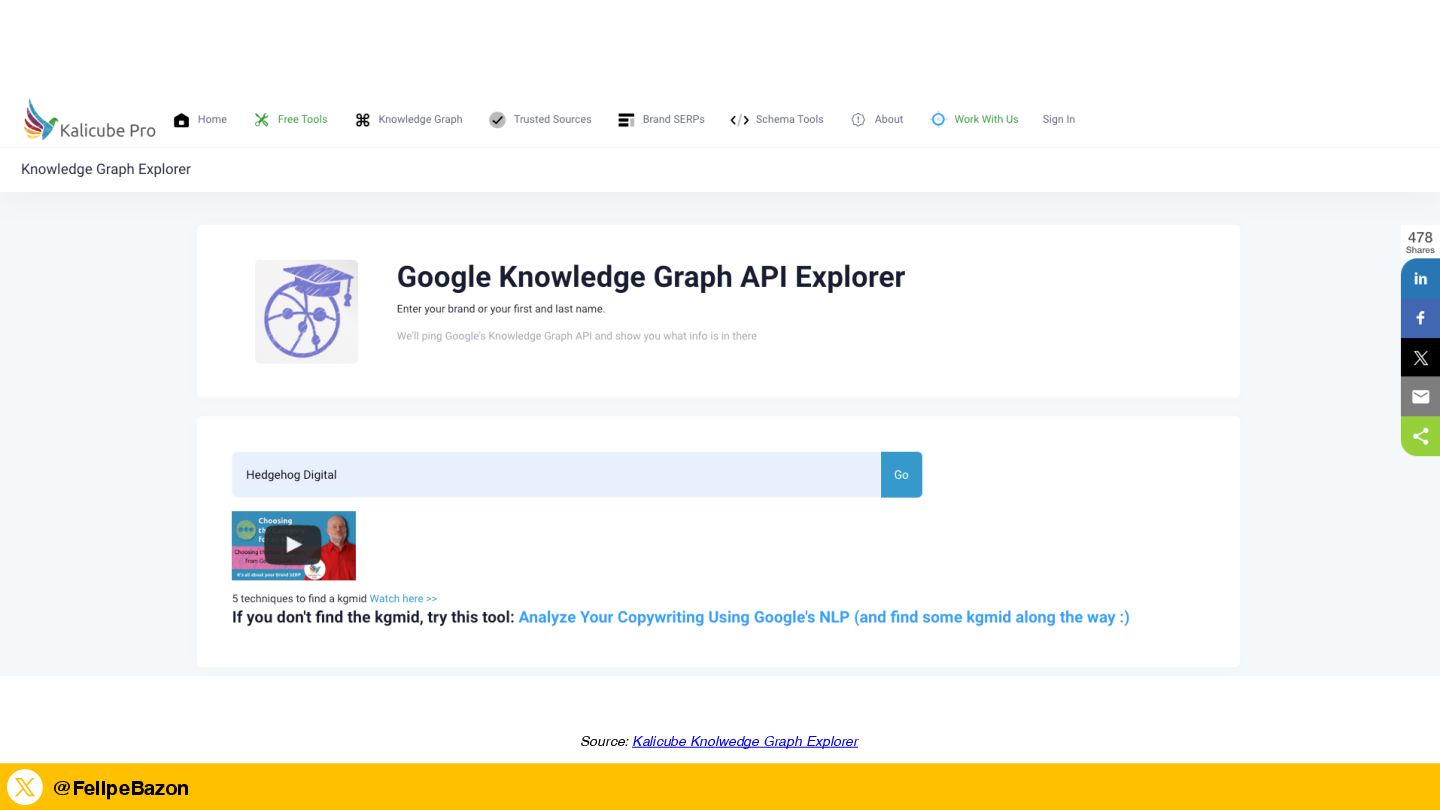
Task: Open the Schema Tools menu
Action: 790,120
